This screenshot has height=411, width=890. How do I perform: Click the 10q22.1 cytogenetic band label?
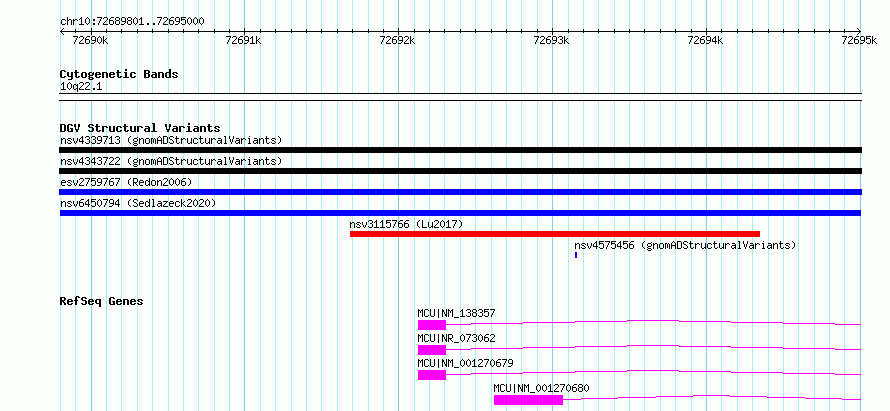(x=81, y=87)
